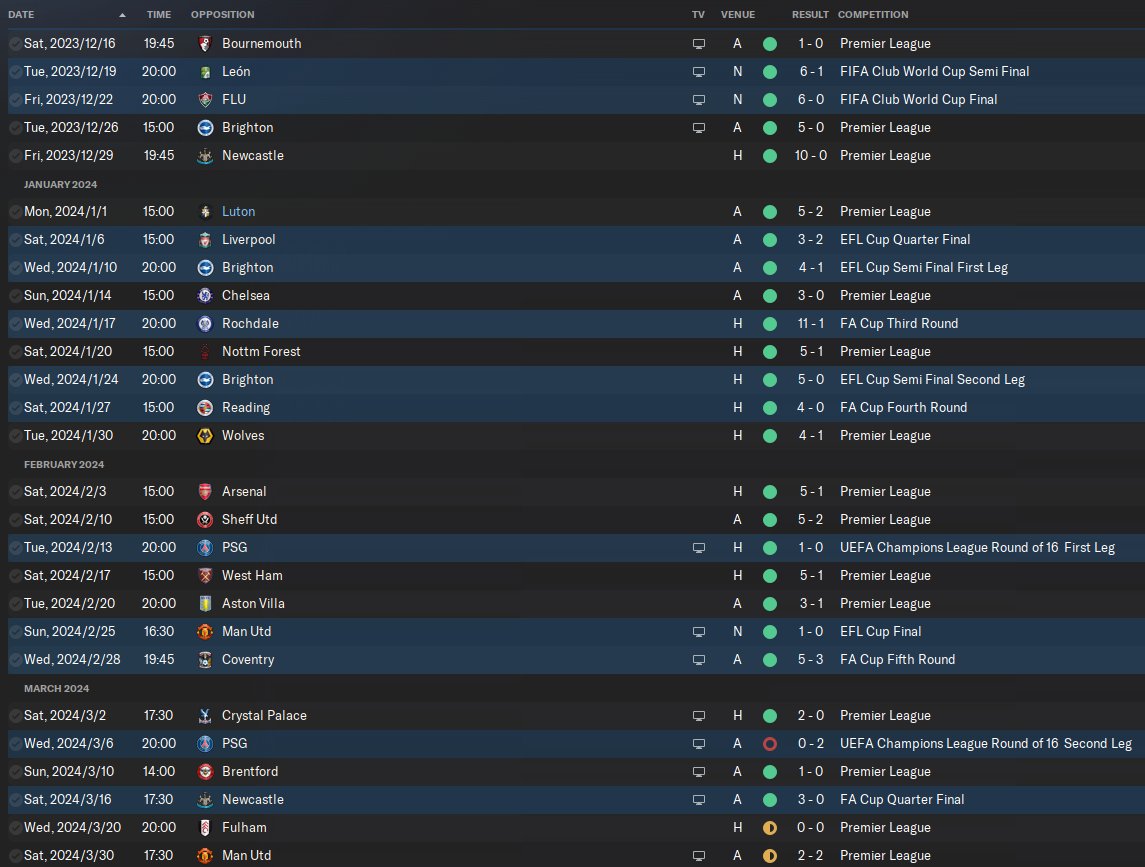Click TV broadcast icon on EFL Cup Final row
The image size is (1145, 867).
pos(699,632)
